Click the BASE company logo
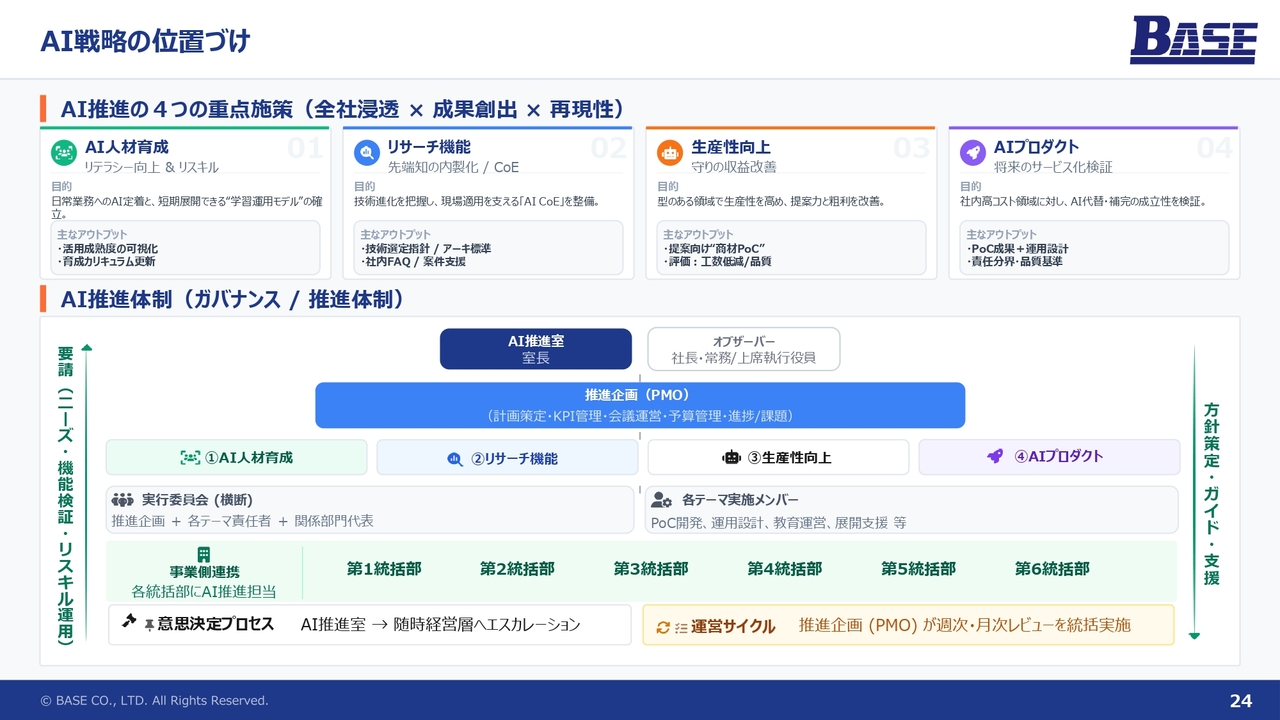1280x720 pixels. pos(1193,41)
